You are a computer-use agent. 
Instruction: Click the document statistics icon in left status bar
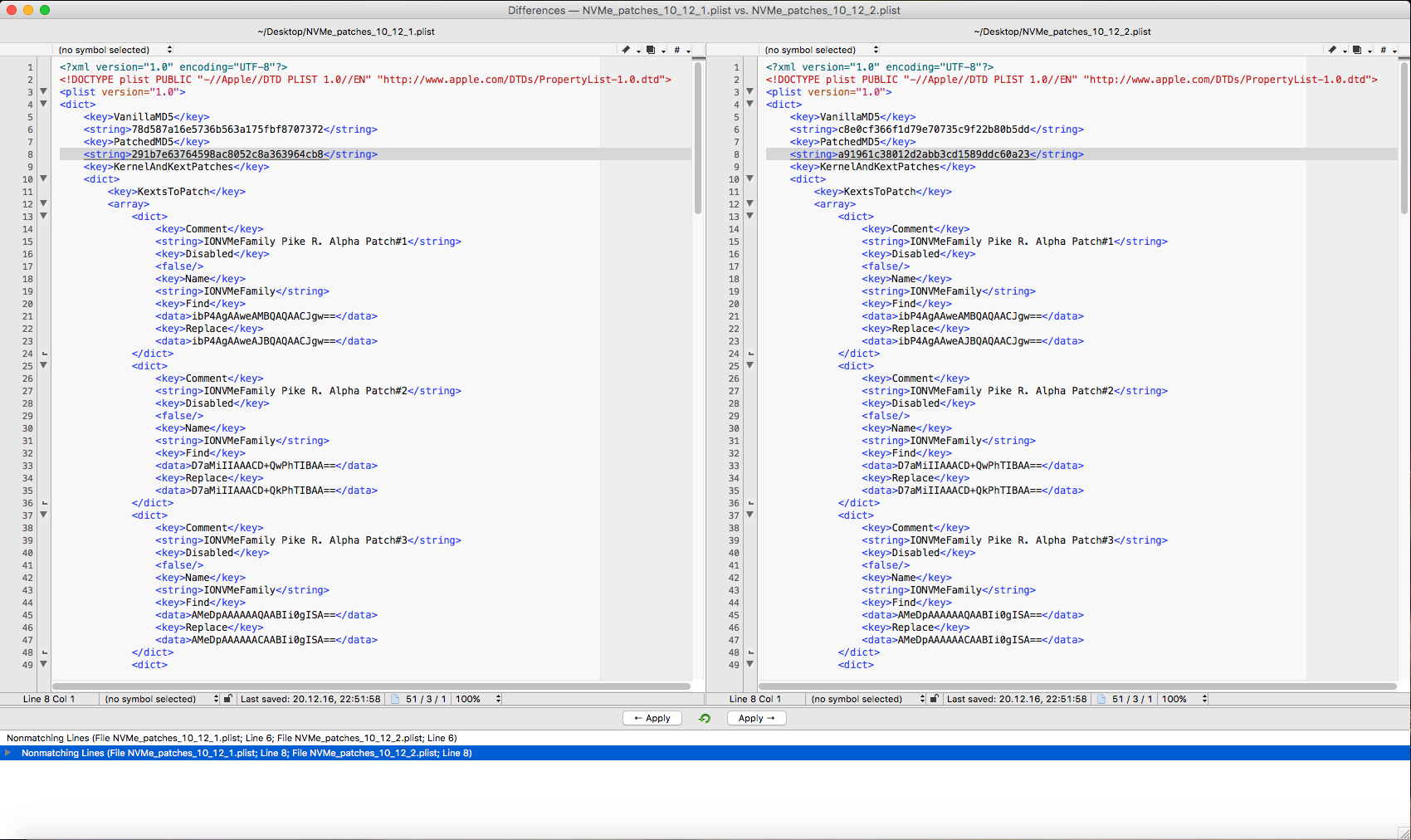click(x=395, y=699)
